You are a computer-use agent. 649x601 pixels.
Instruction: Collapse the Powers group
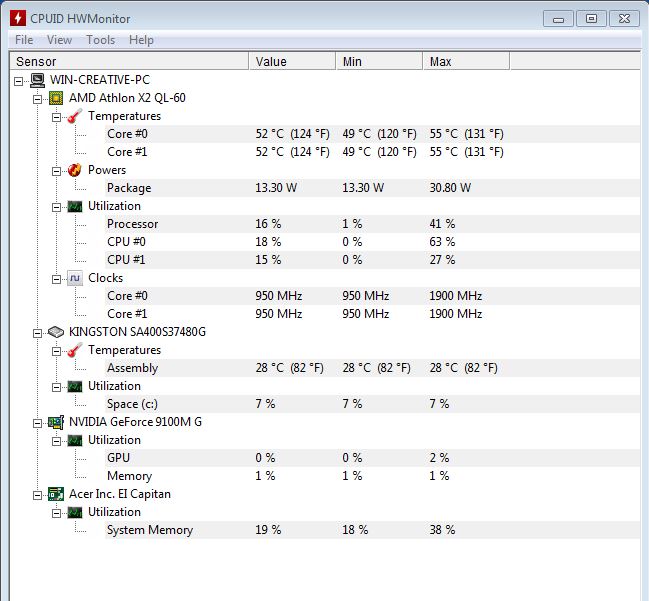point(57,171)
